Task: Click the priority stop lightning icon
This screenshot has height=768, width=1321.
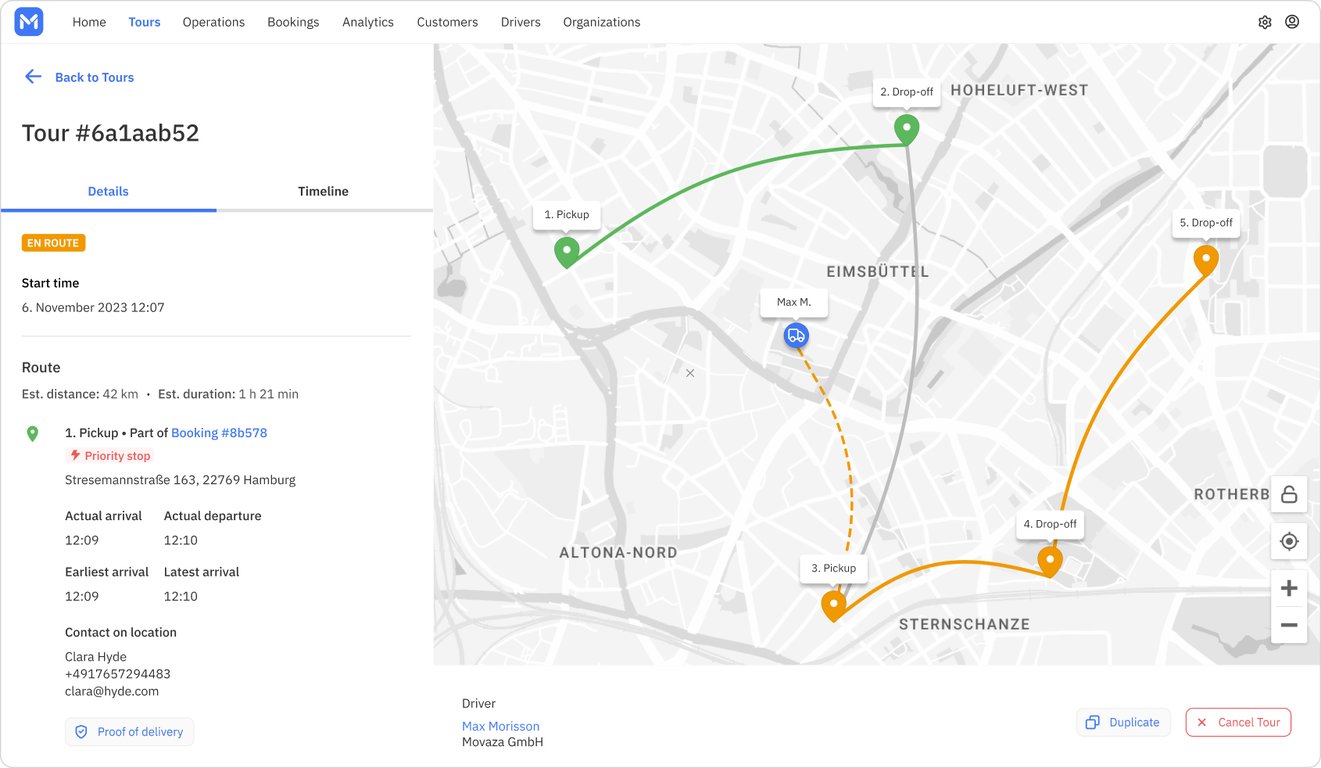Action: (x=75, y=455)
